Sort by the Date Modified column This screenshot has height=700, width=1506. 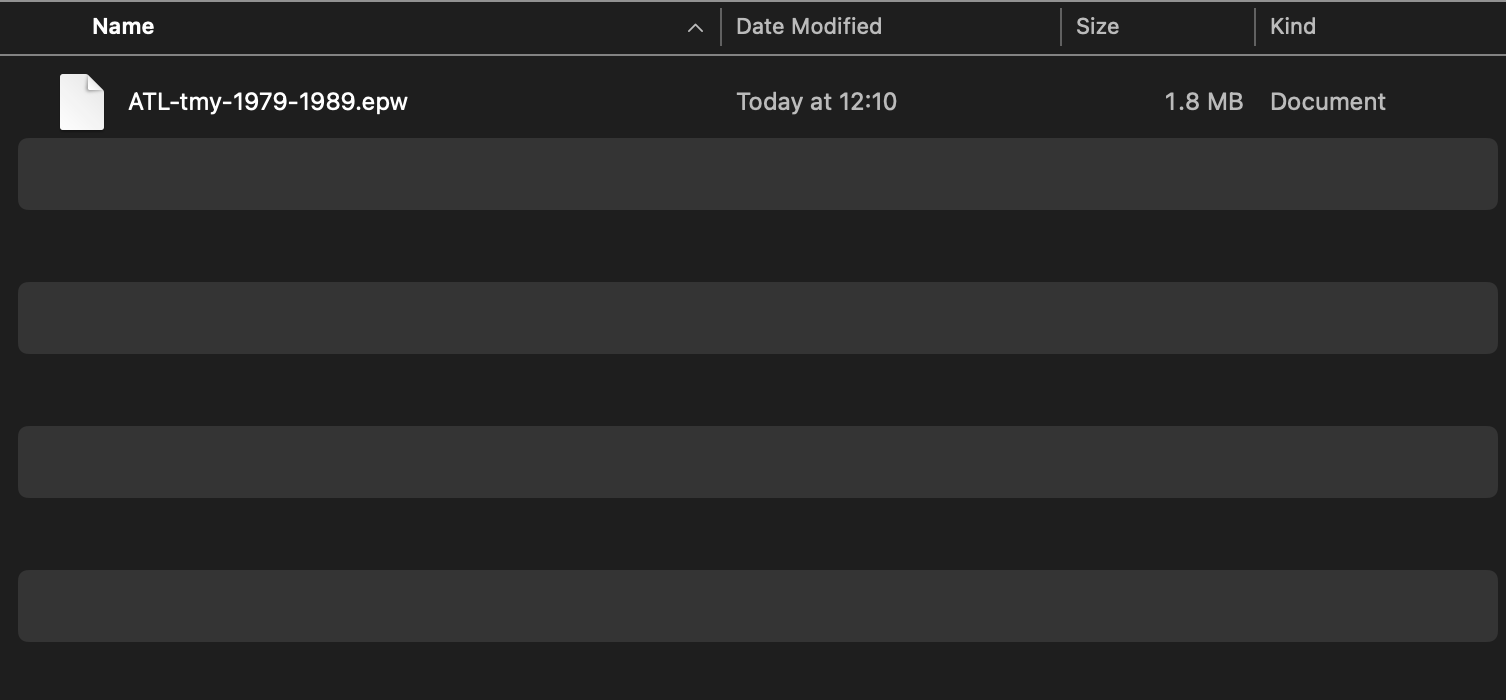click(808, 27)
